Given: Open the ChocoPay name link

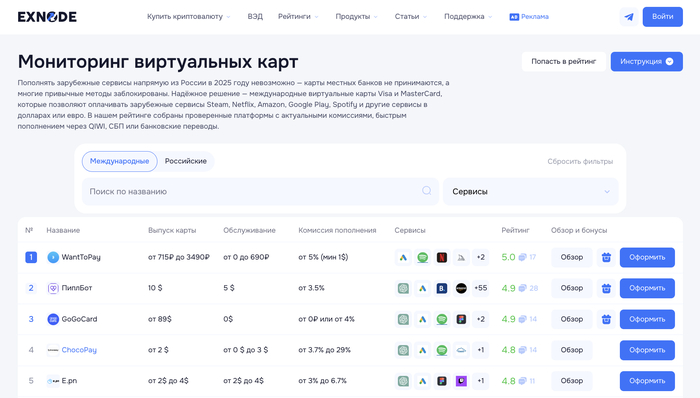Looking at the screenshot, I should [x=79, y=350].
